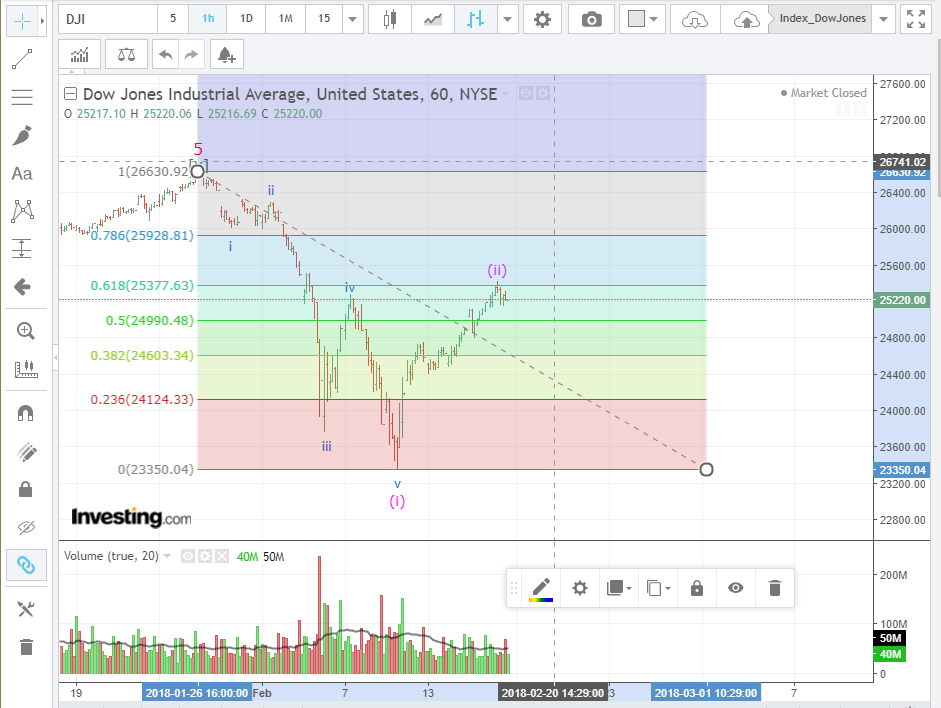Open compare symbols with the scales icon
This screenshot has height=708, width=941.
point(126,55)
